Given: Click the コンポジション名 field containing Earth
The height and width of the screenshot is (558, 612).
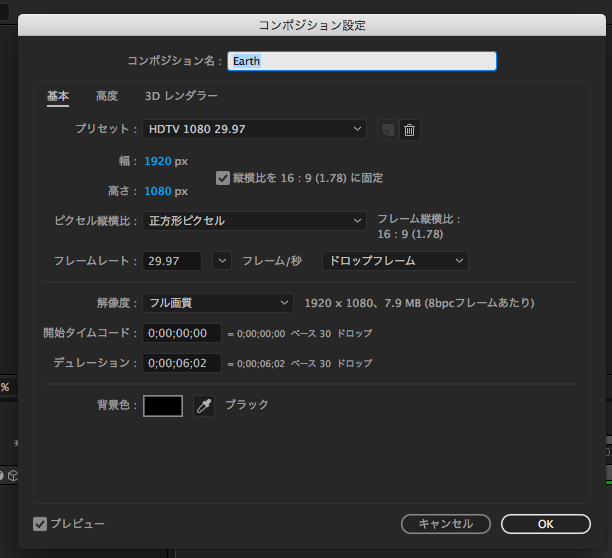Looking at the screenshot, I should click(362, 61).
